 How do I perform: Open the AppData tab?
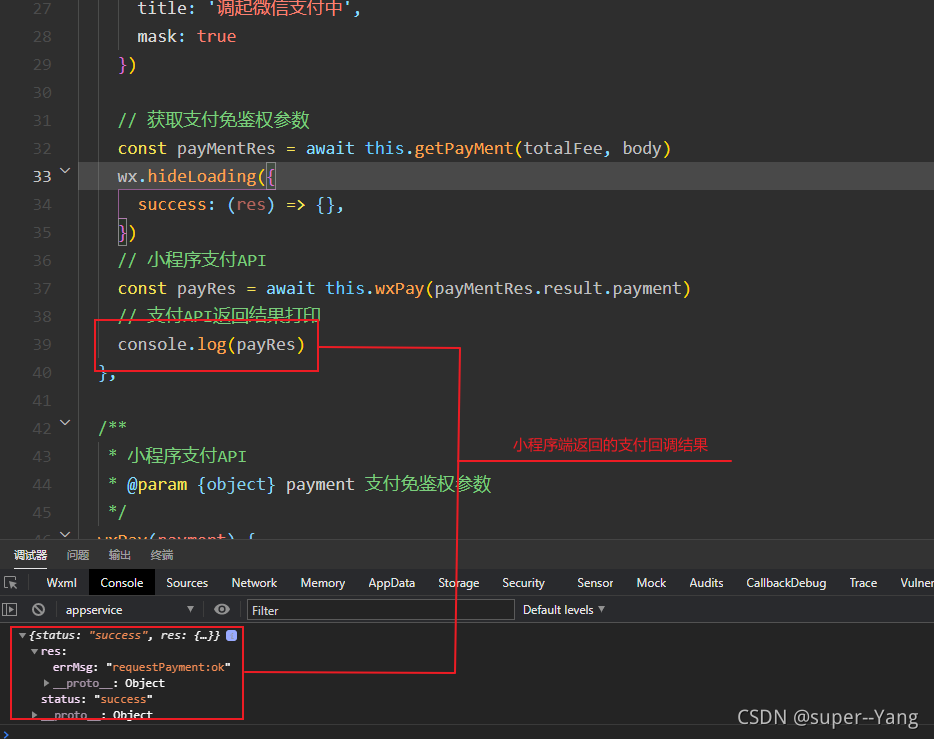(391, 583)
